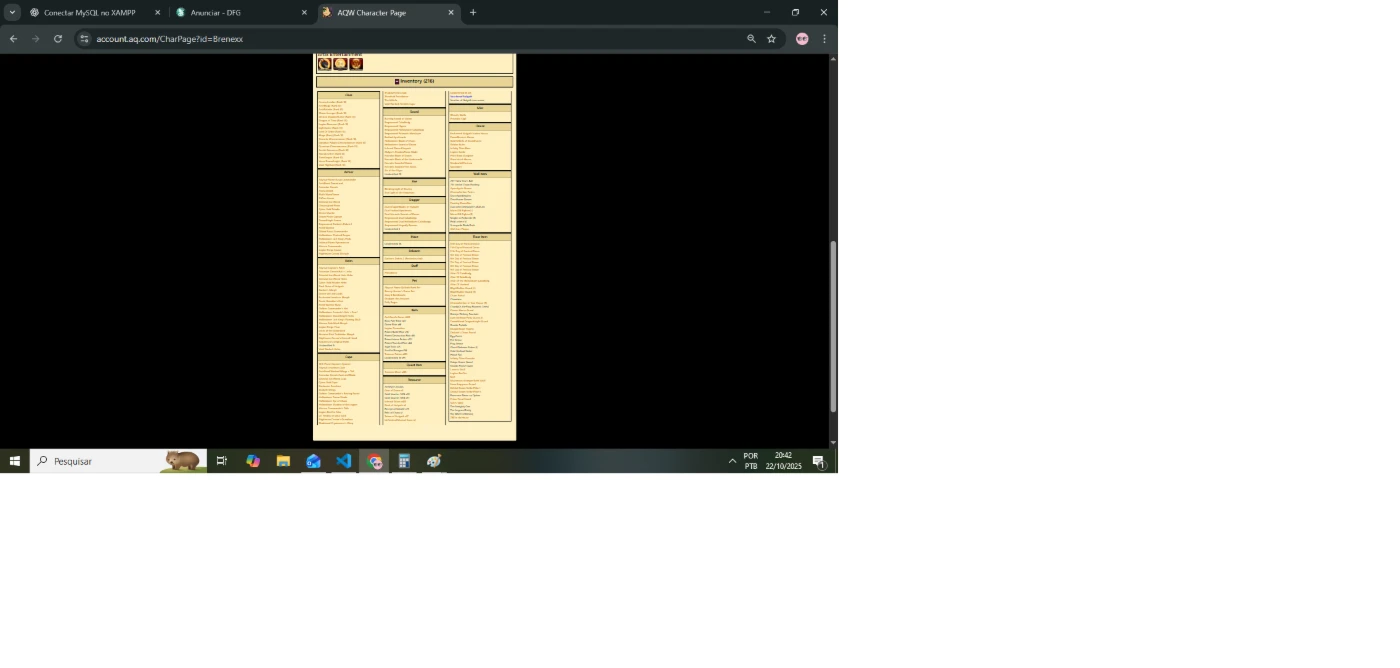Open a new browser tab
The width and height of the screenshot is (1400, 668).
tap(473, 13)
